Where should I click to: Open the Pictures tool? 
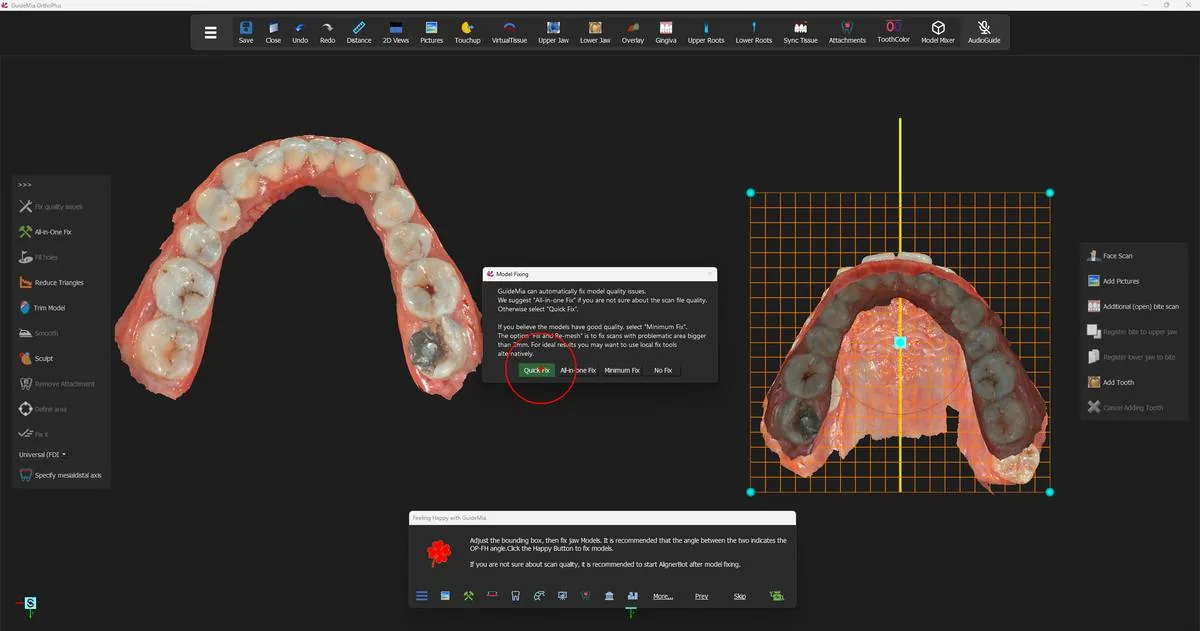[x=431, y=33]
